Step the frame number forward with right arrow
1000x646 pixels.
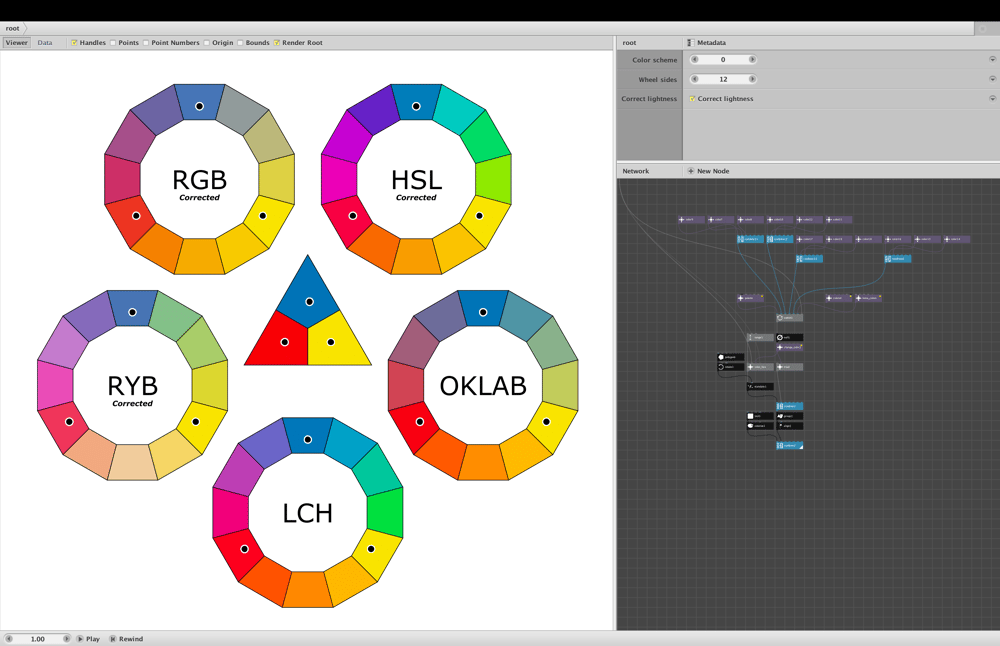(x=66, y=638)
